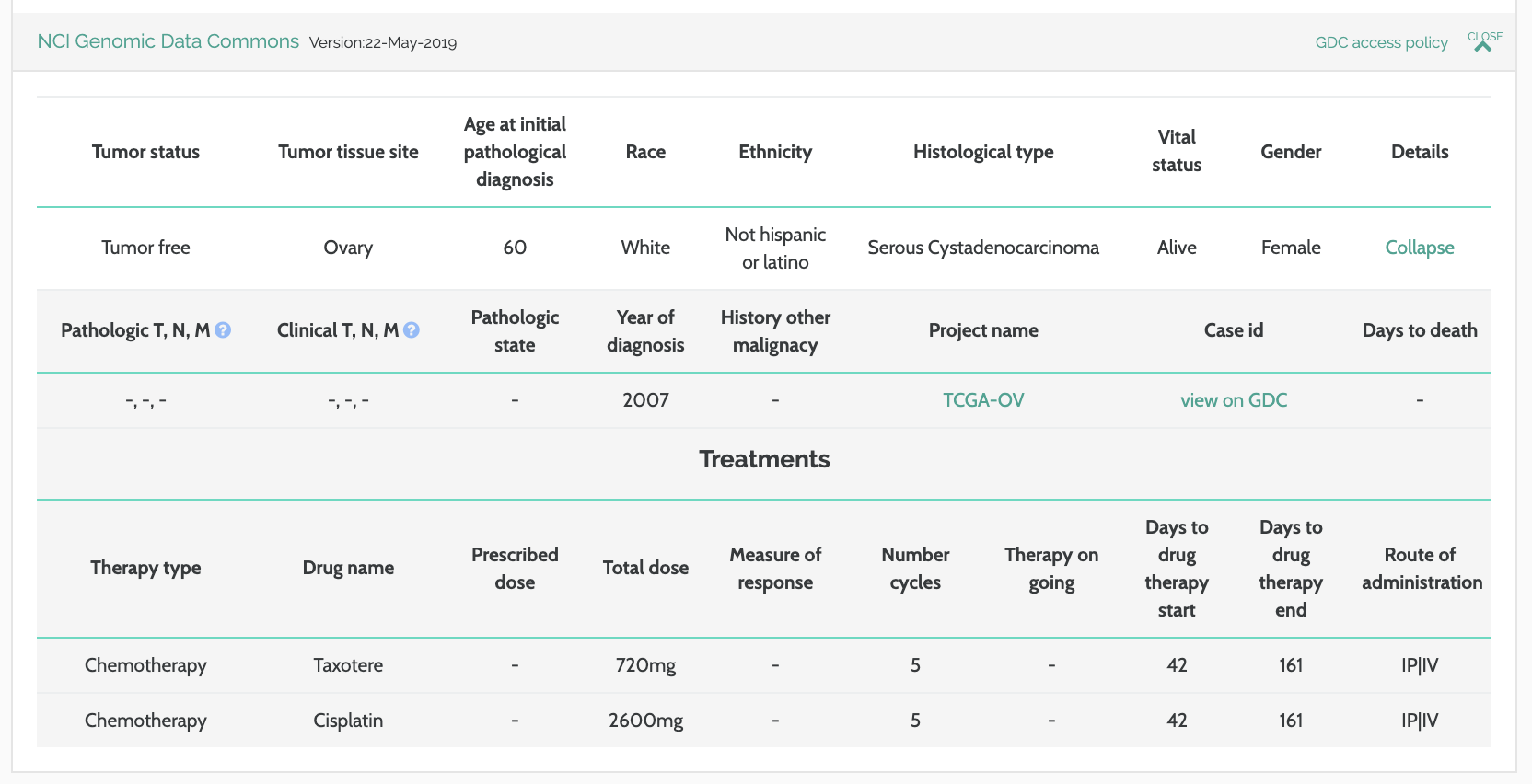This screenshot has width=1532, height=784.
Task: Select IP|IV route in Taxotere row
Action: (1420, 665)
